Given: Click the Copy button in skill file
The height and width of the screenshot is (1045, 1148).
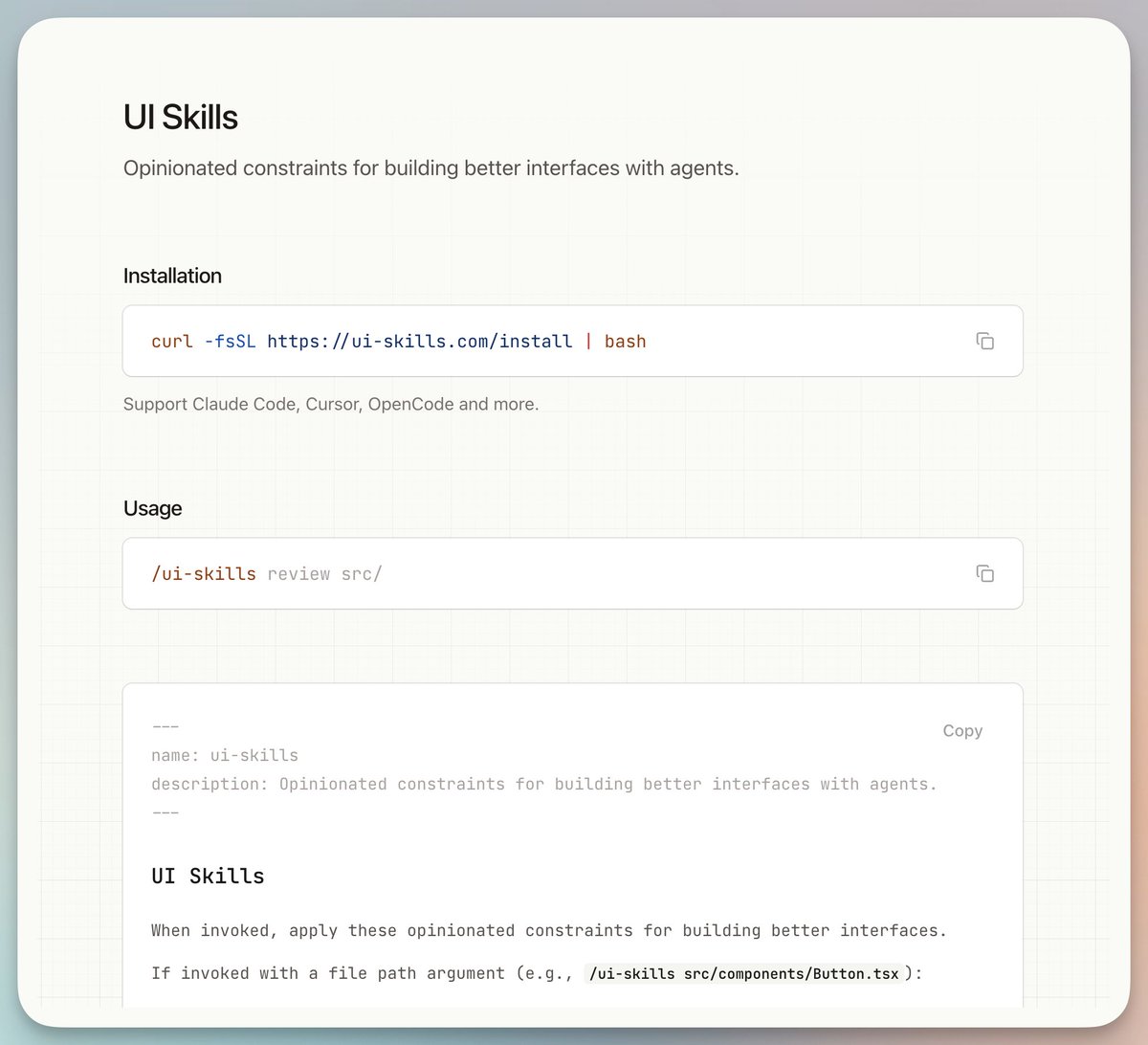Looking at the screenshot, I should (962, 730).
